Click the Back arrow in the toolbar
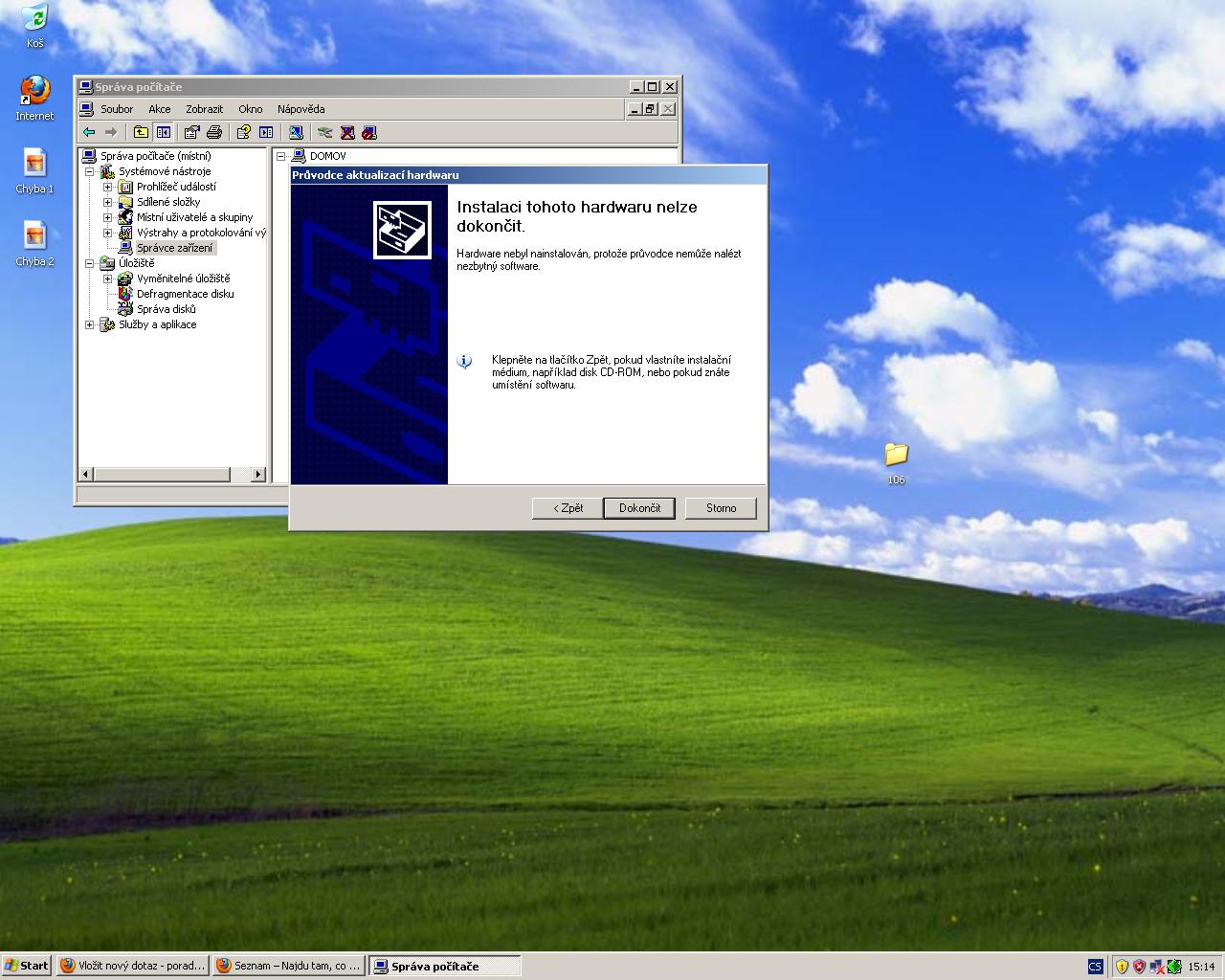The width and height of the screenshot is (1225, 980). coord(89,132)
